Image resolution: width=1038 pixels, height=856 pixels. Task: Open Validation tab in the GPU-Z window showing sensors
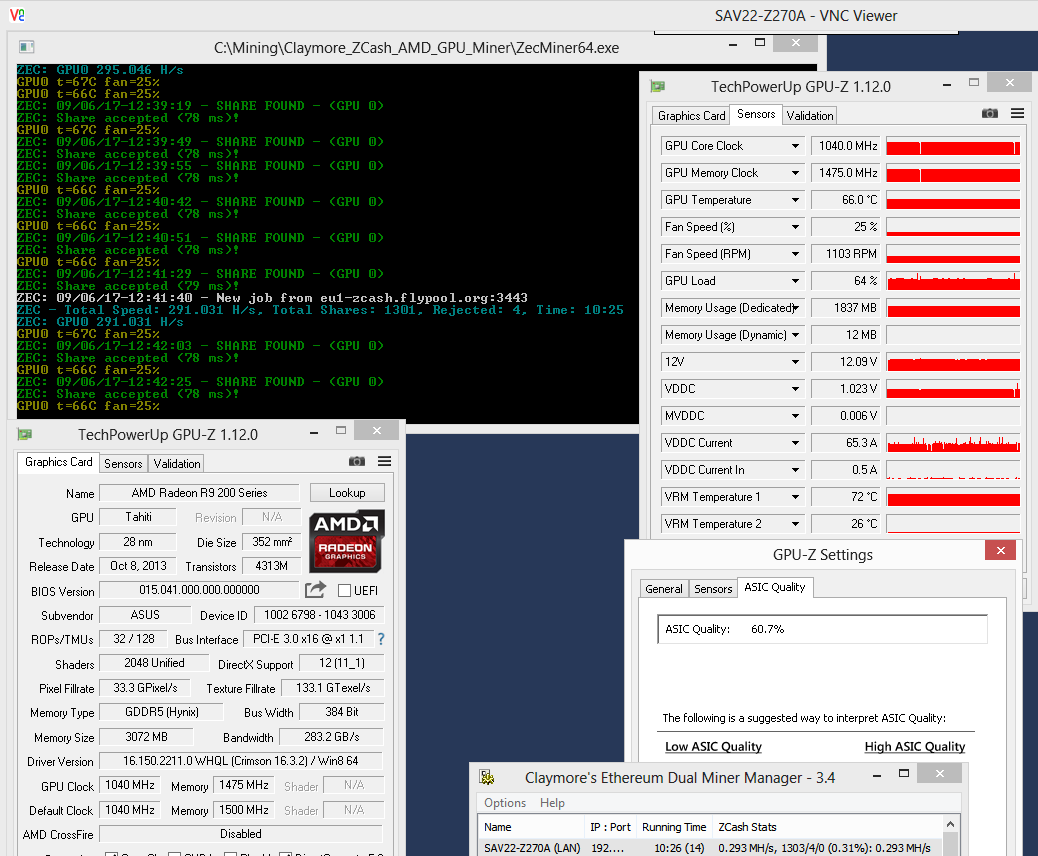coord(810,116)
